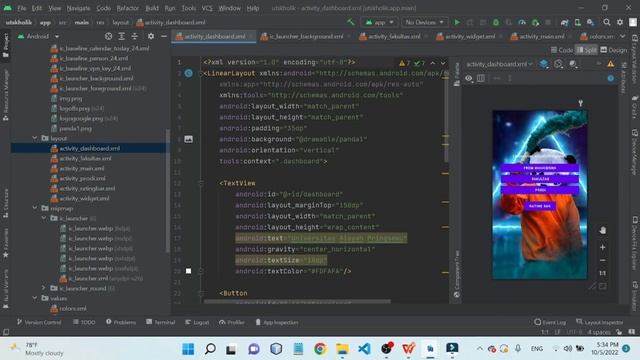Open the Profiler gauge icon in the toolbar
640x360 pixels.
coord(522,22)
